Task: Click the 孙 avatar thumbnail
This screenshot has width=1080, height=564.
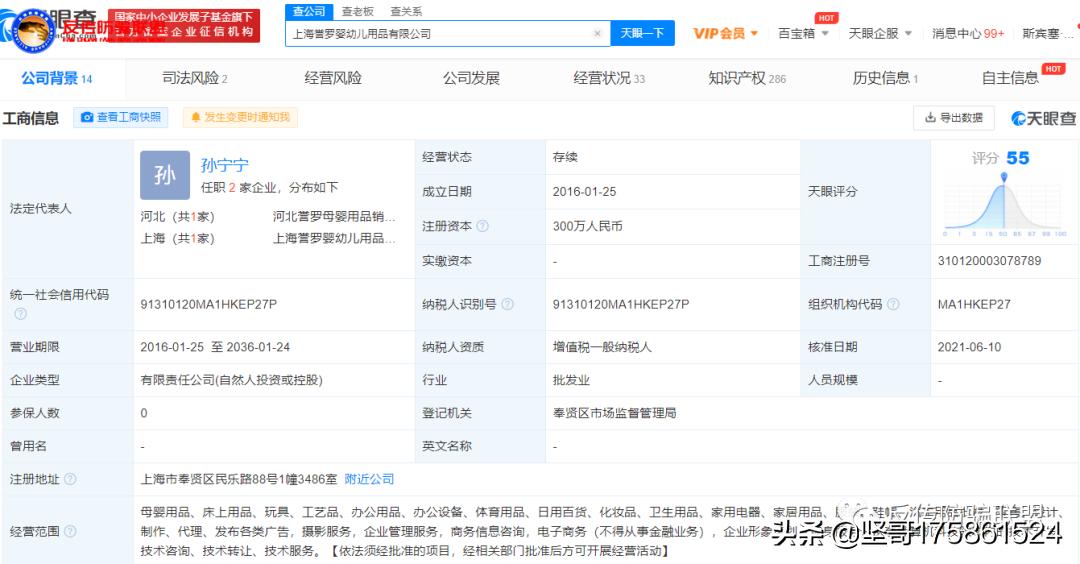Action: point(165,176)
